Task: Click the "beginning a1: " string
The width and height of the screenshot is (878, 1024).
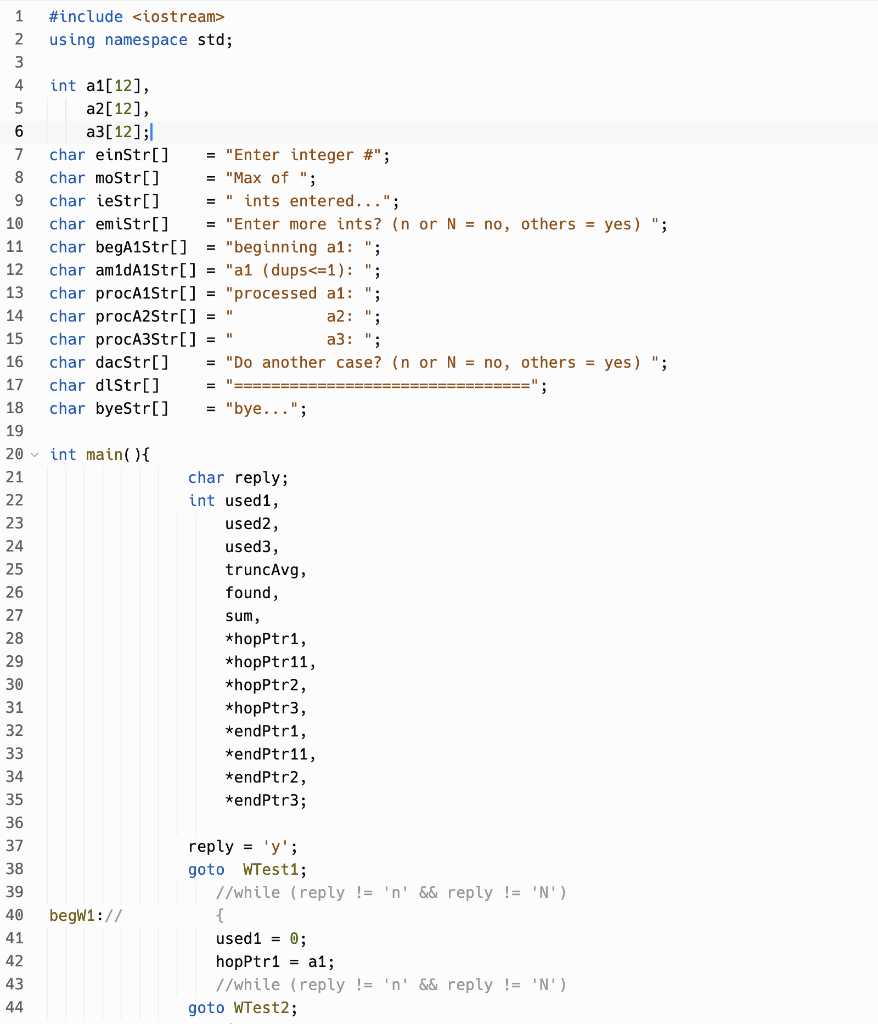Action: pos(299,247)
